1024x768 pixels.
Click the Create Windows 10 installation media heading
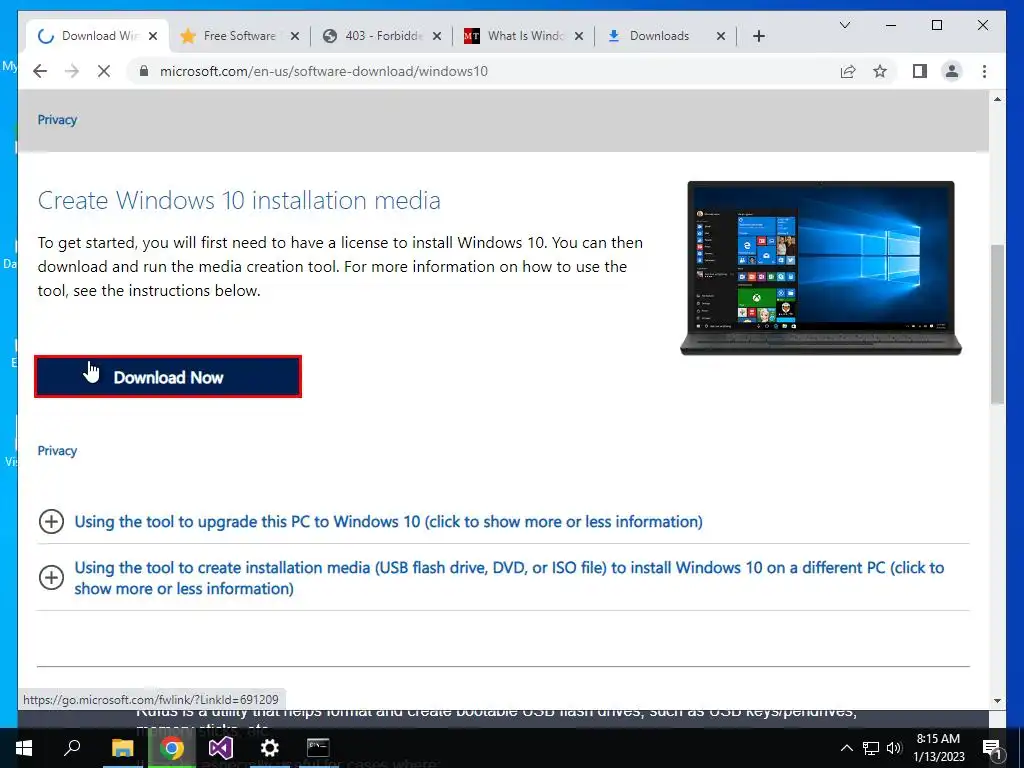click(239, 200)
